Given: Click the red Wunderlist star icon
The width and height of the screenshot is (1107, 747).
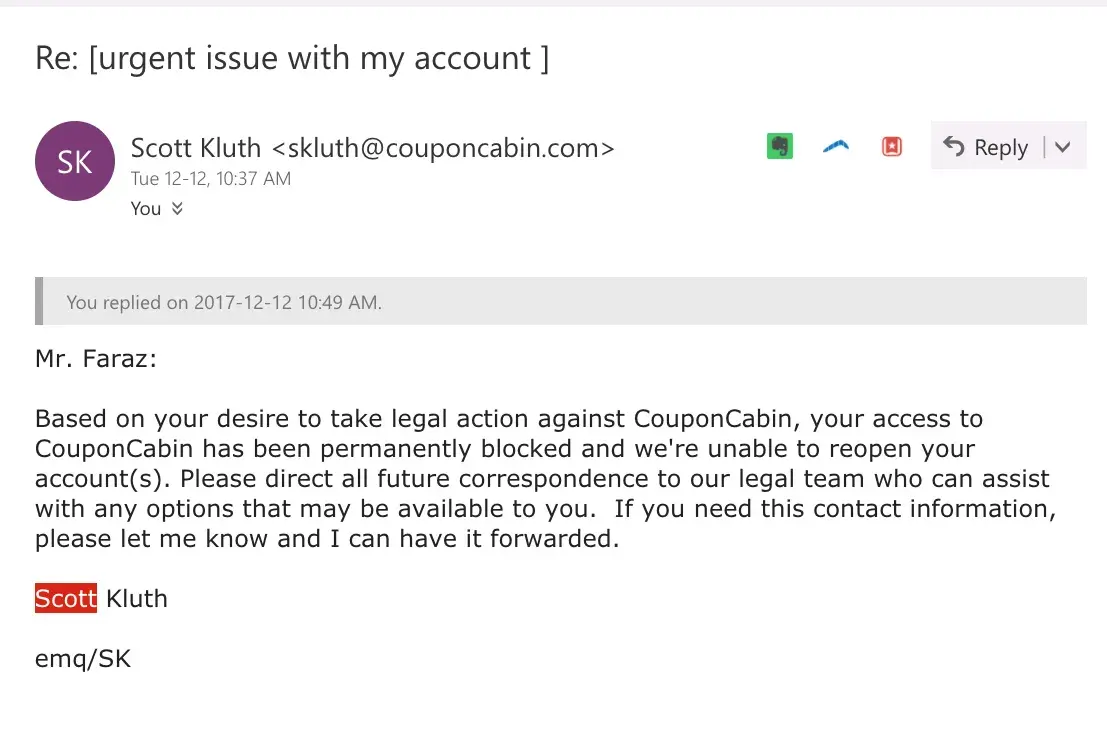Looking at the screenshot, I should click(x=892, y=147).
